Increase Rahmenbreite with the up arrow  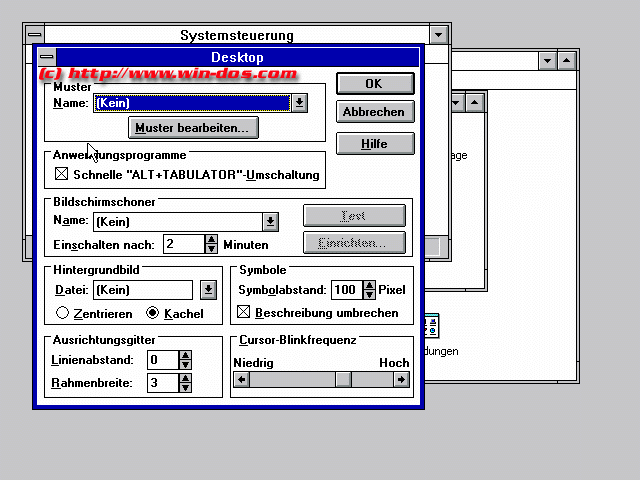tap(185, 378)
